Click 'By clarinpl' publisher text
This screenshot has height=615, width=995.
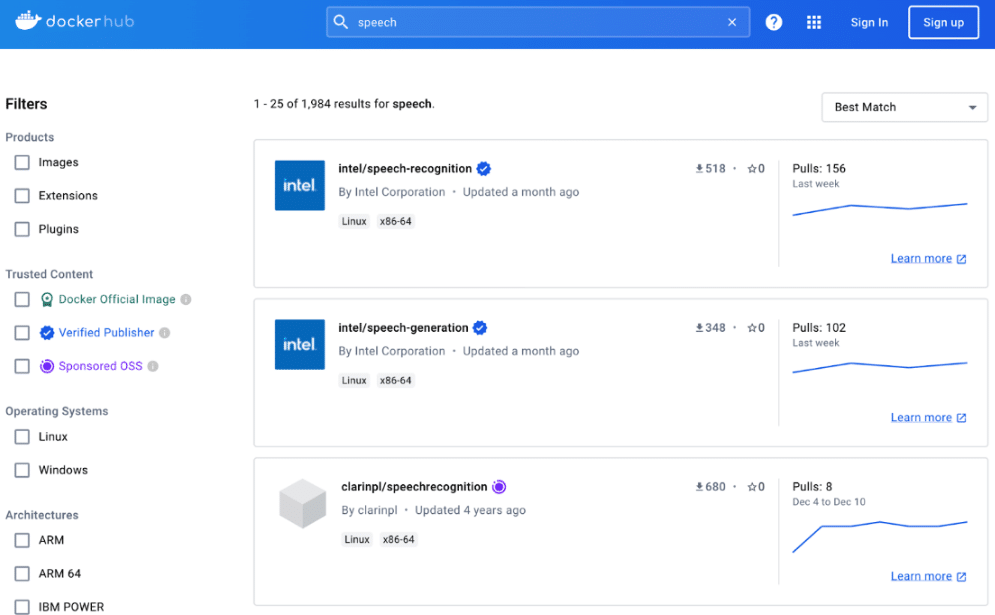(x=369, y=510)
